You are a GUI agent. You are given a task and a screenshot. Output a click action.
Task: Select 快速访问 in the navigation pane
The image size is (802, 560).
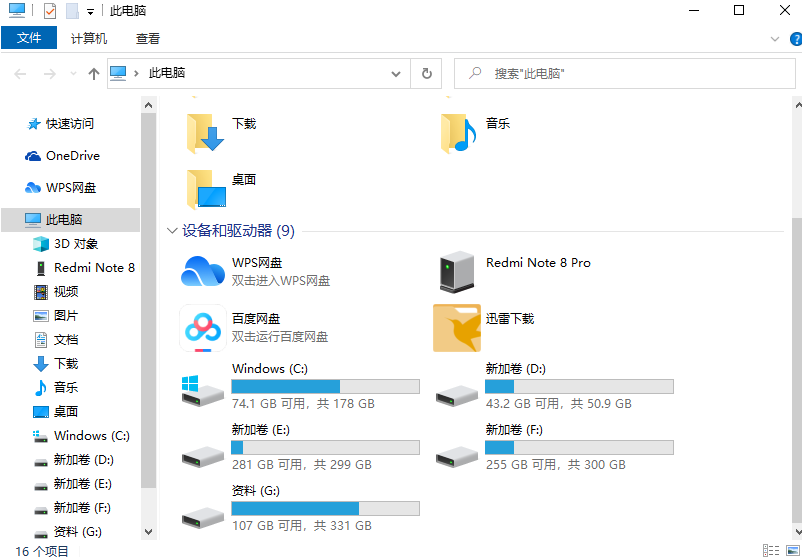tap(69, 124)
